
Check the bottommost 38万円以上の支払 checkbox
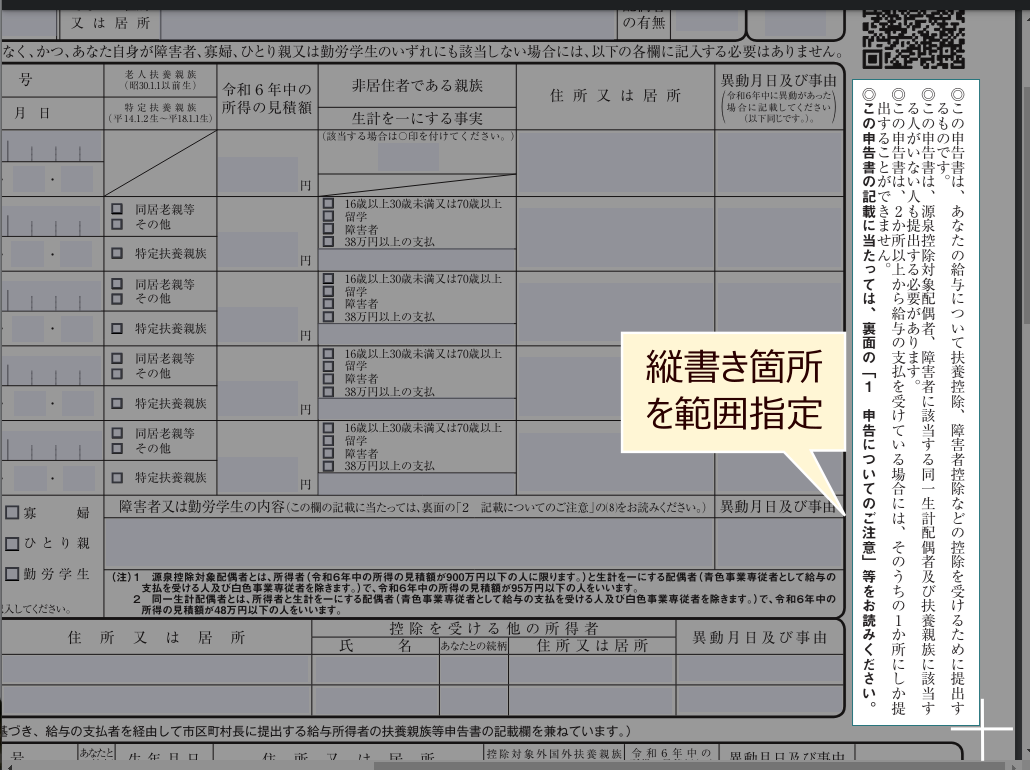(329, 466)
